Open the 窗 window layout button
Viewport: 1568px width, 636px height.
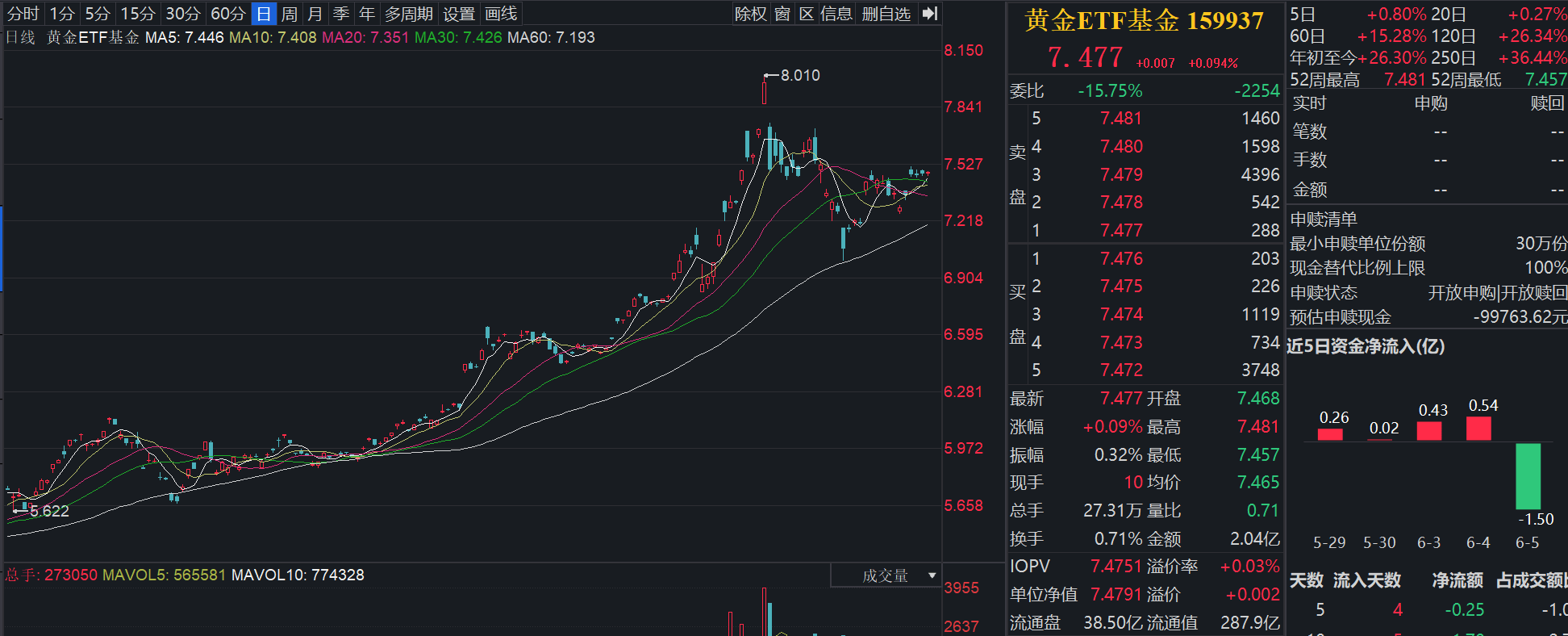pyautogui.click(x=782, y=14)
